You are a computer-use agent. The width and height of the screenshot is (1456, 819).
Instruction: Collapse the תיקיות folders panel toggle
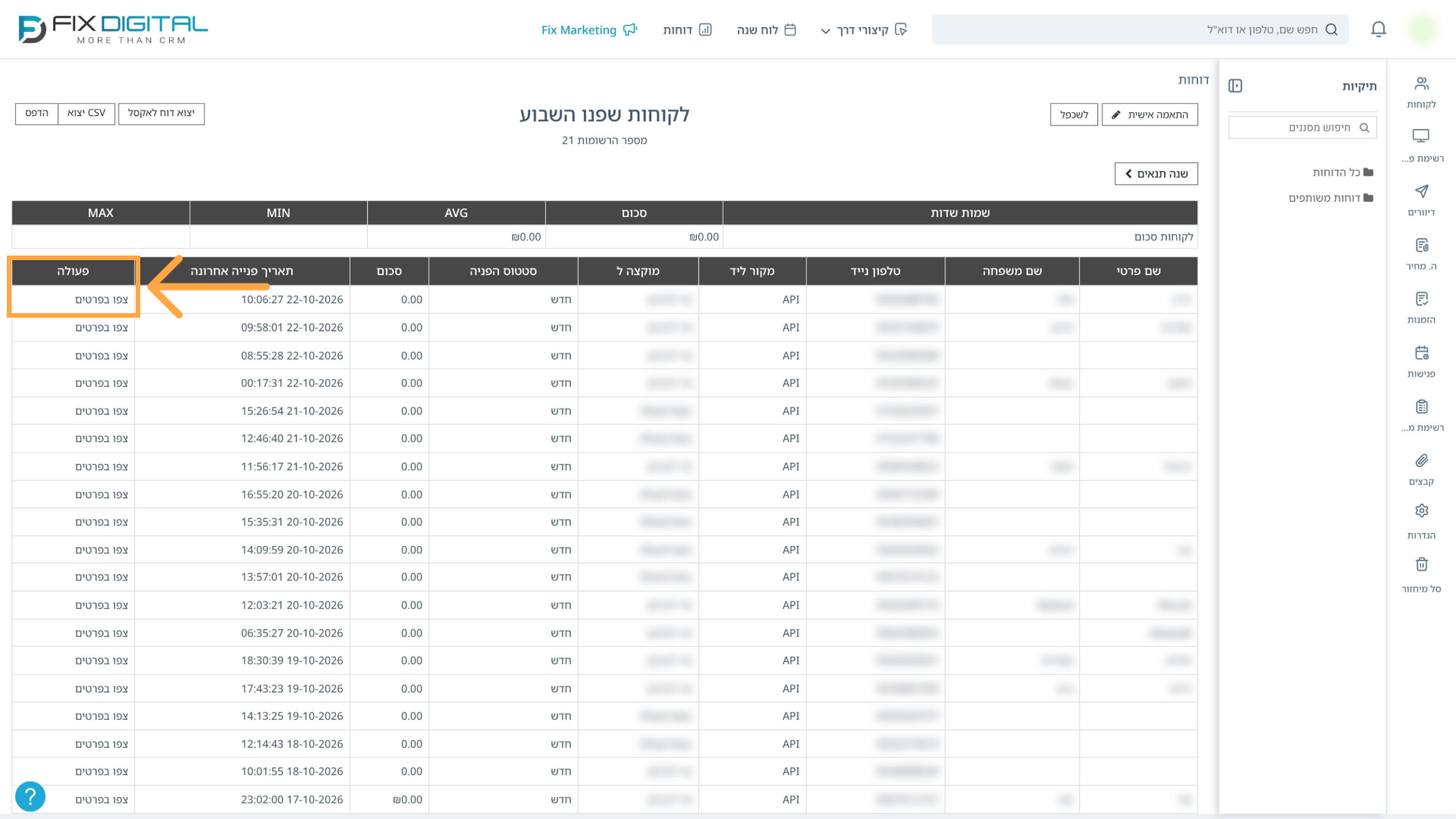click(1235, 86)
